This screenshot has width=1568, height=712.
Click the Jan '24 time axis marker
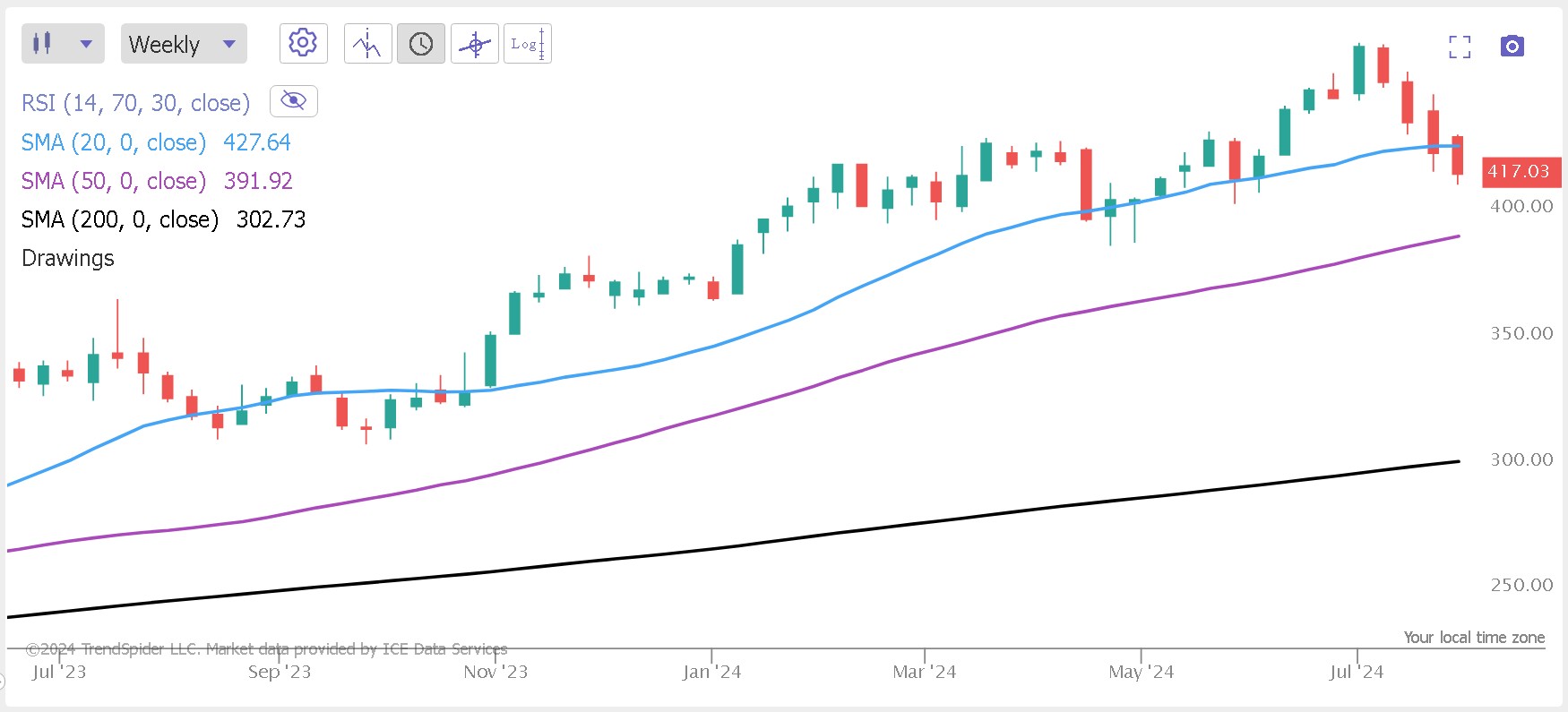click(x=711, y=672)
